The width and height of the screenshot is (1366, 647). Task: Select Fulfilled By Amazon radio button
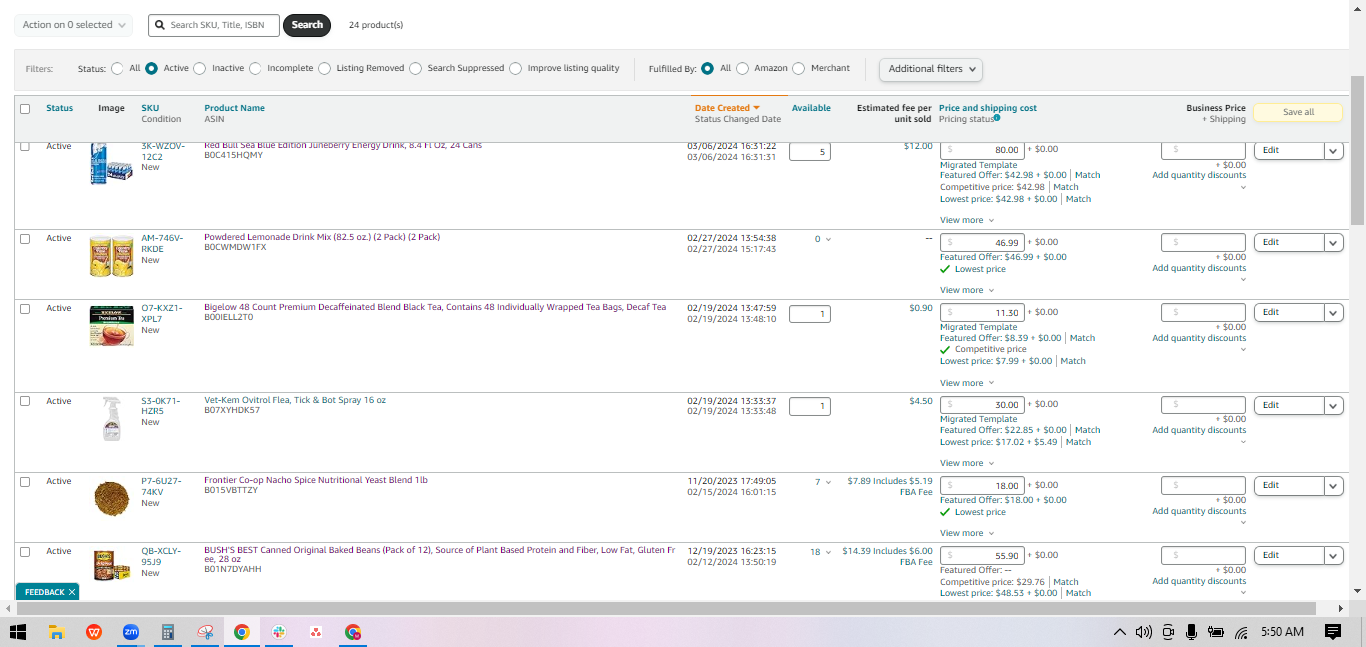[x=742, y=69]
